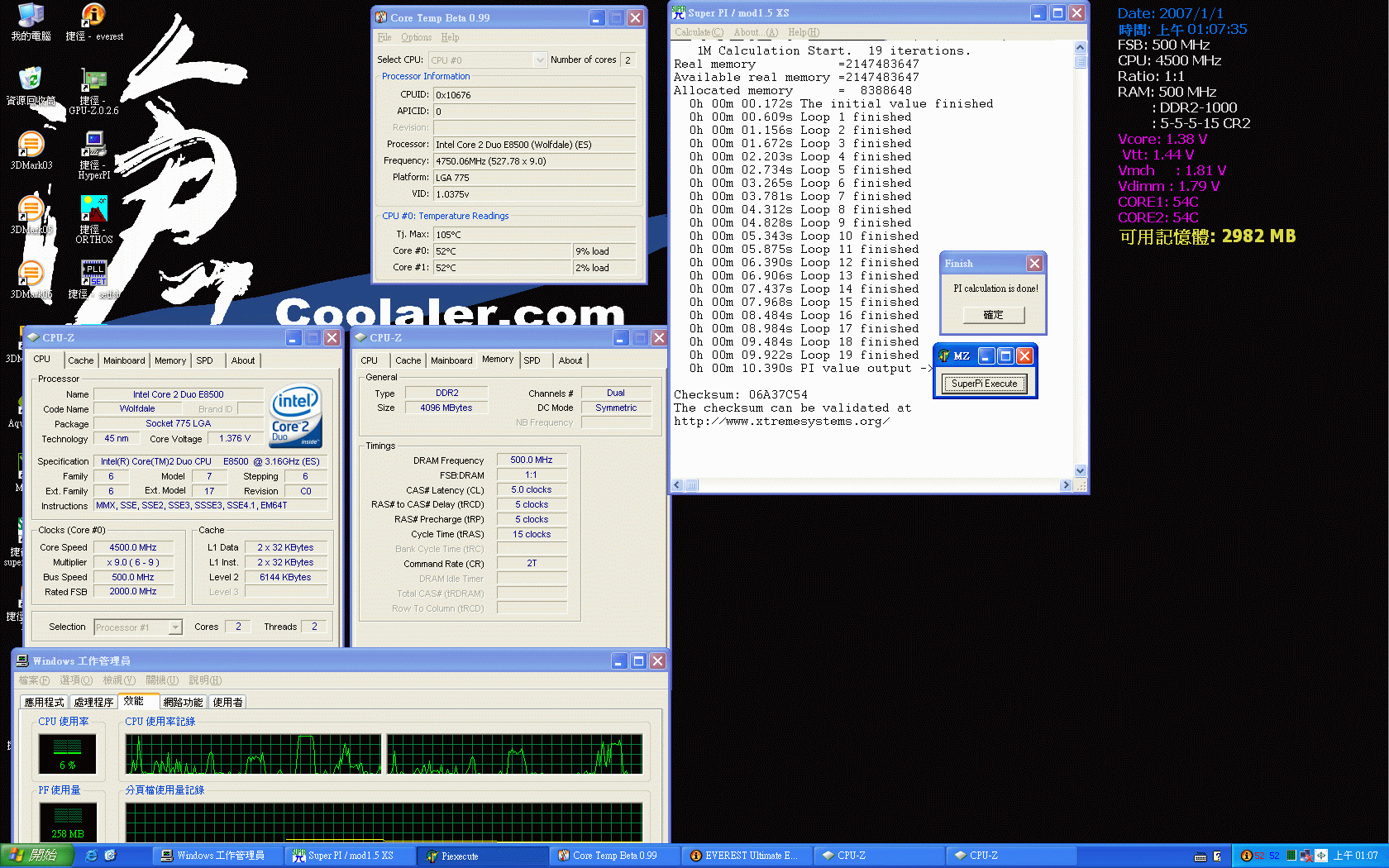
Task: Open Core Temp Help menu
Action: [450, 37]
